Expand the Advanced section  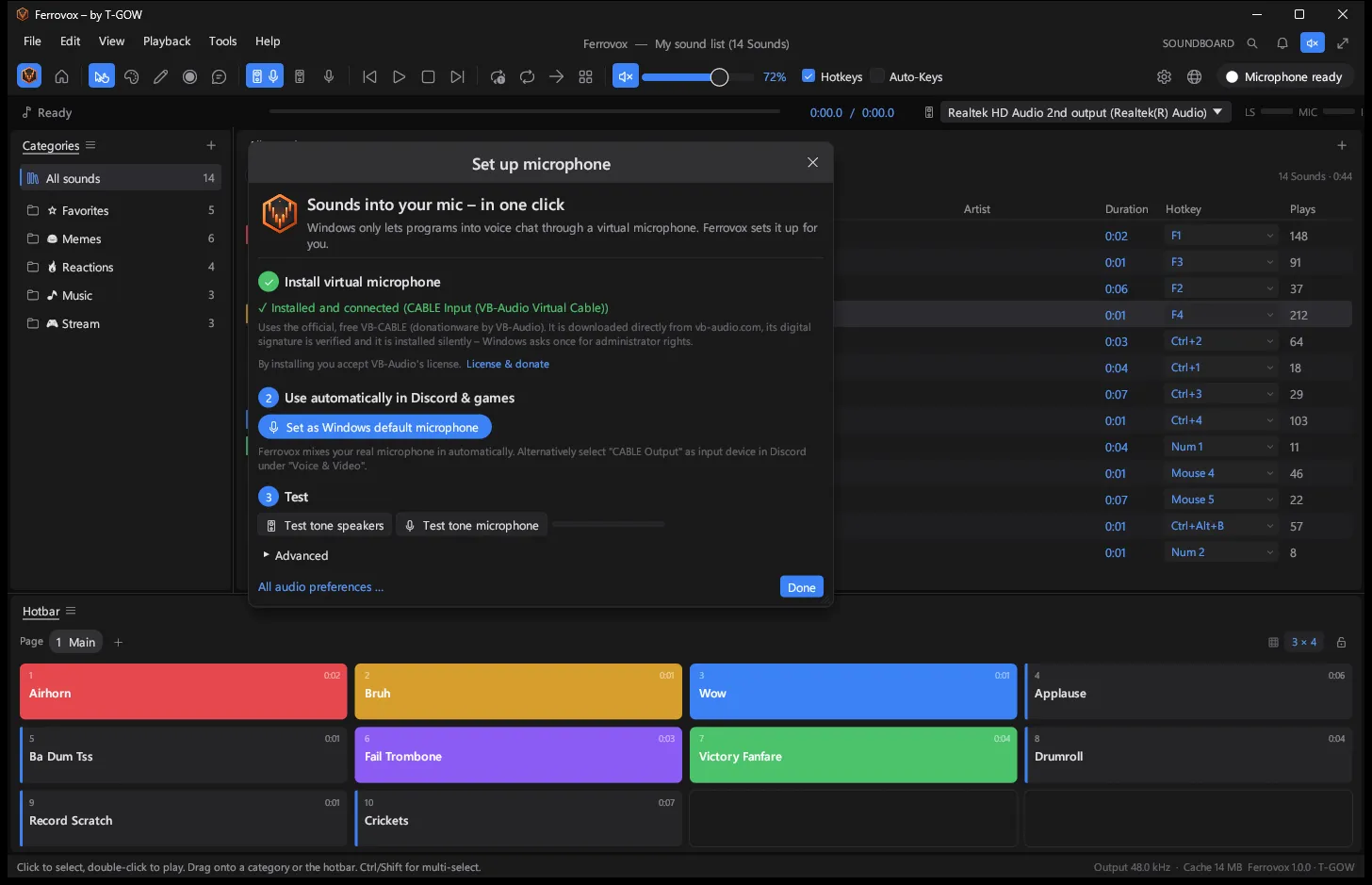(295, 556)
